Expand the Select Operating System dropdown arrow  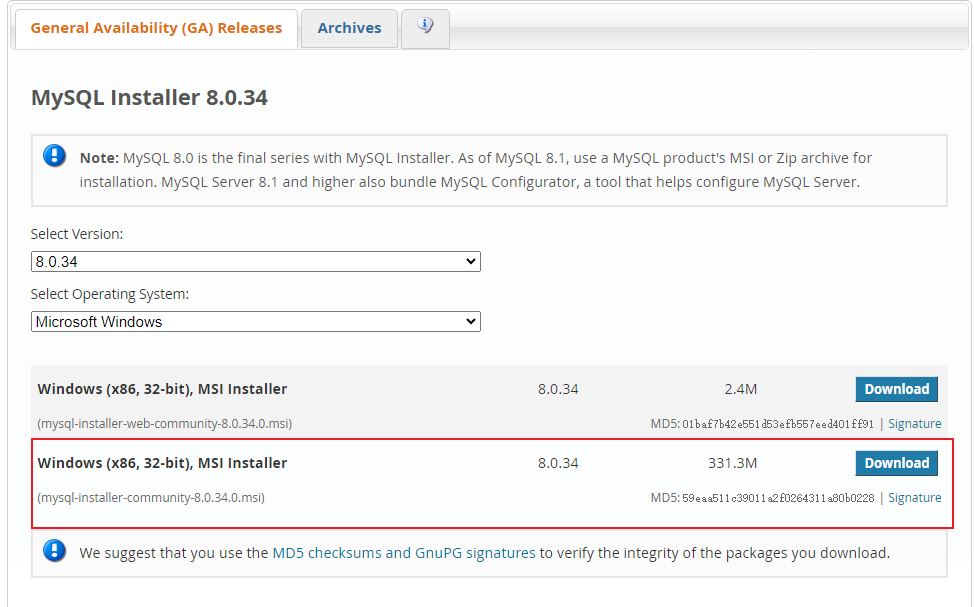(471, 321)
